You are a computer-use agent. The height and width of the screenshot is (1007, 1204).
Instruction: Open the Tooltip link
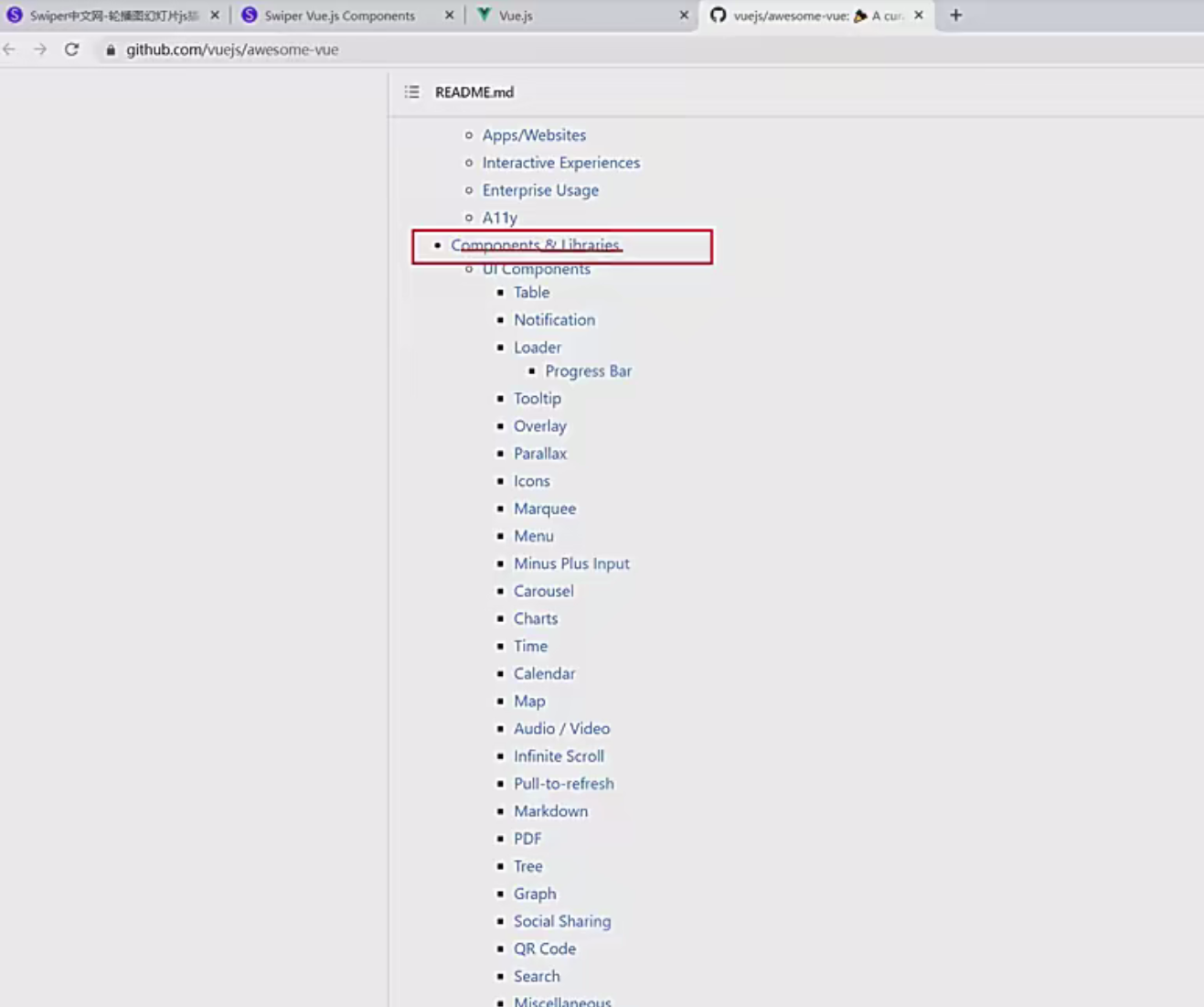538,398
